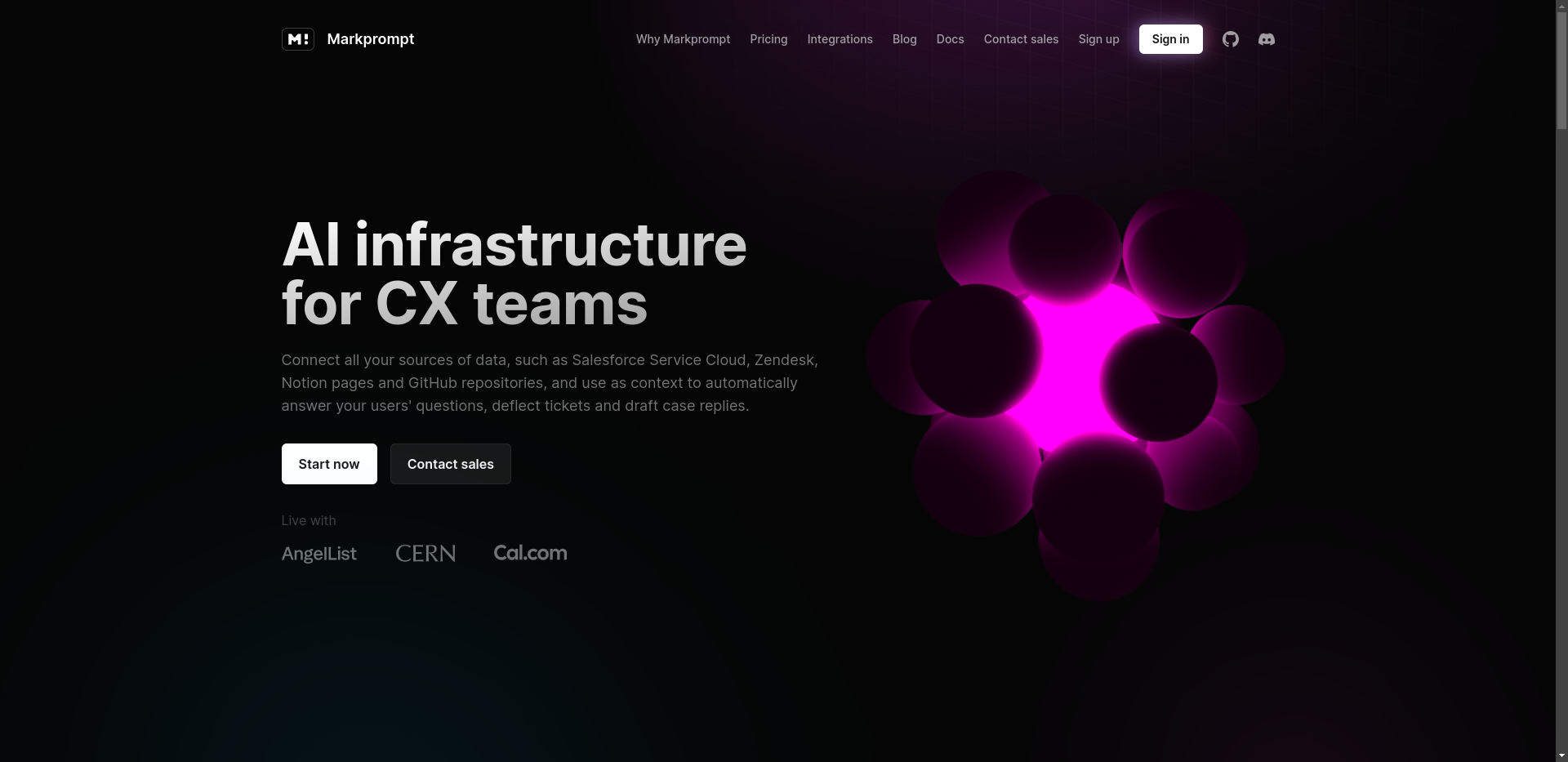1568x762 pixels.
Task: Click the CERN logo
Action: pos(425,554)
